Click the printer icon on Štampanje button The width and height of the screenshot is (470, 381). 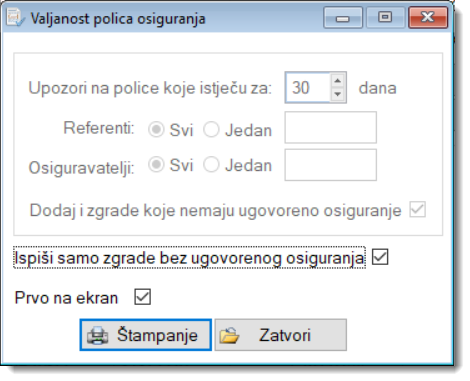(97, 335)
